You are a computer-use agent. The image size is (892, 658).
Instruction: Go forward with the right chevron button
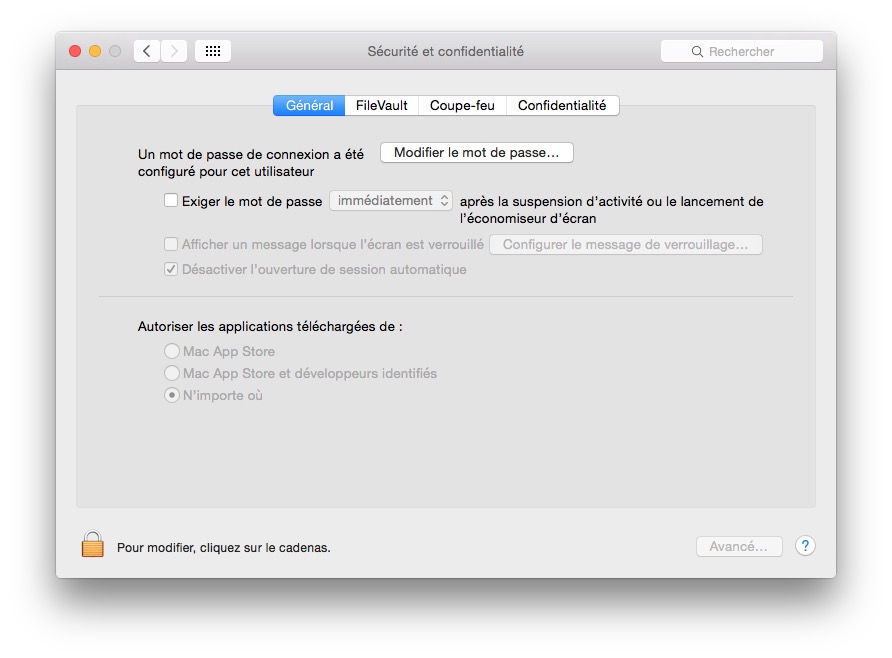pos(174,51)
